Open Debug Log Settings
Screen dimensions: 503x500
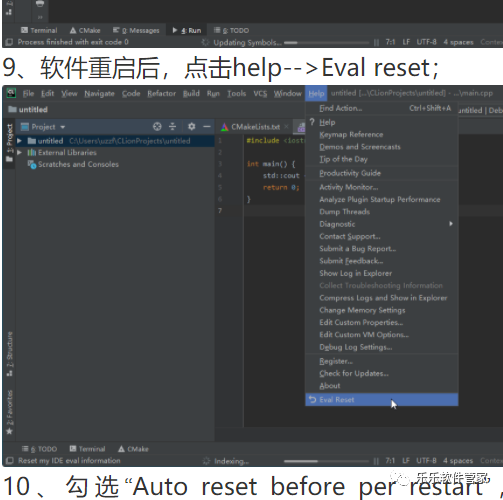click(x=382, y=347)
